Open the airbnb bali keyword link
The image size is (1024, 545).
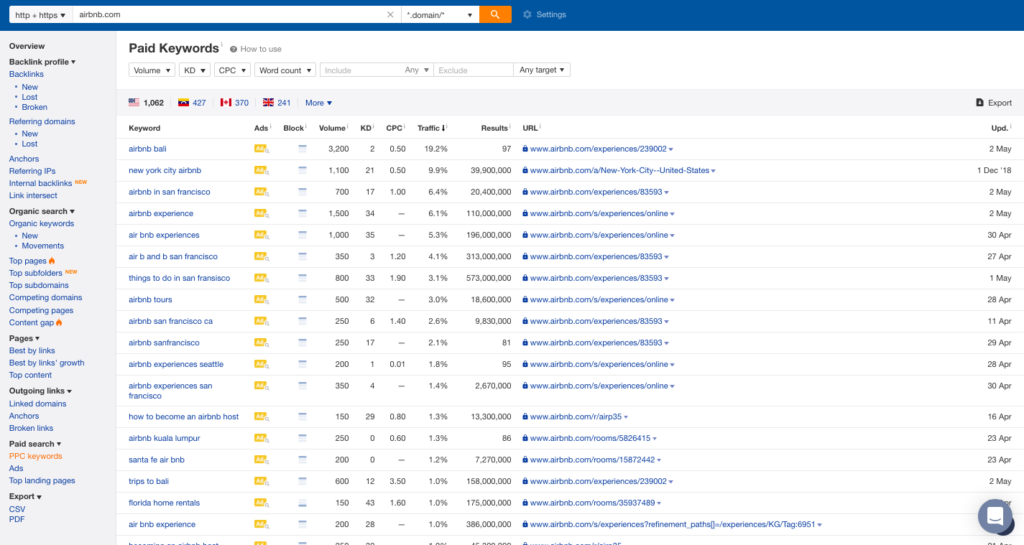[x=148, y=149]
